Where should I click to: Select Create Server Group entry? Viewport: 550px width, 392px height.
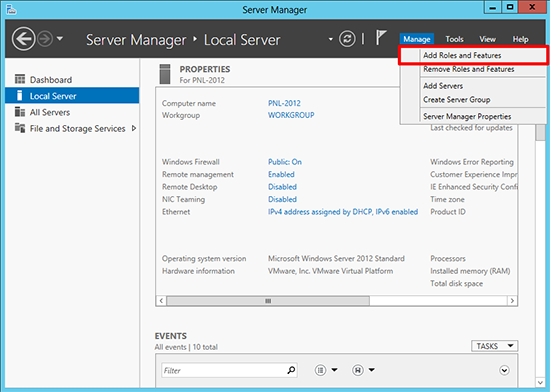click(473, 100)
